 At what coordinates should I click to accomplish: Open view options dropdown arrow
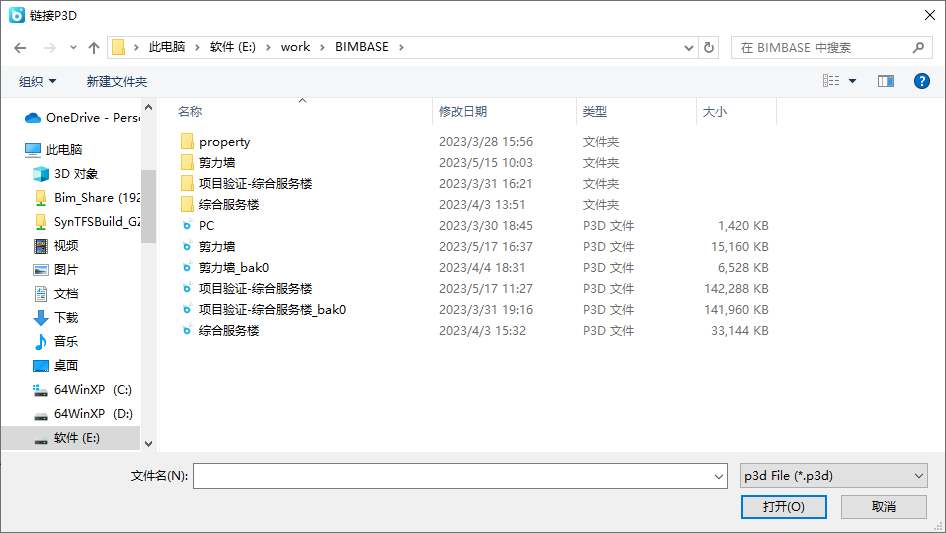coord(852,81)
